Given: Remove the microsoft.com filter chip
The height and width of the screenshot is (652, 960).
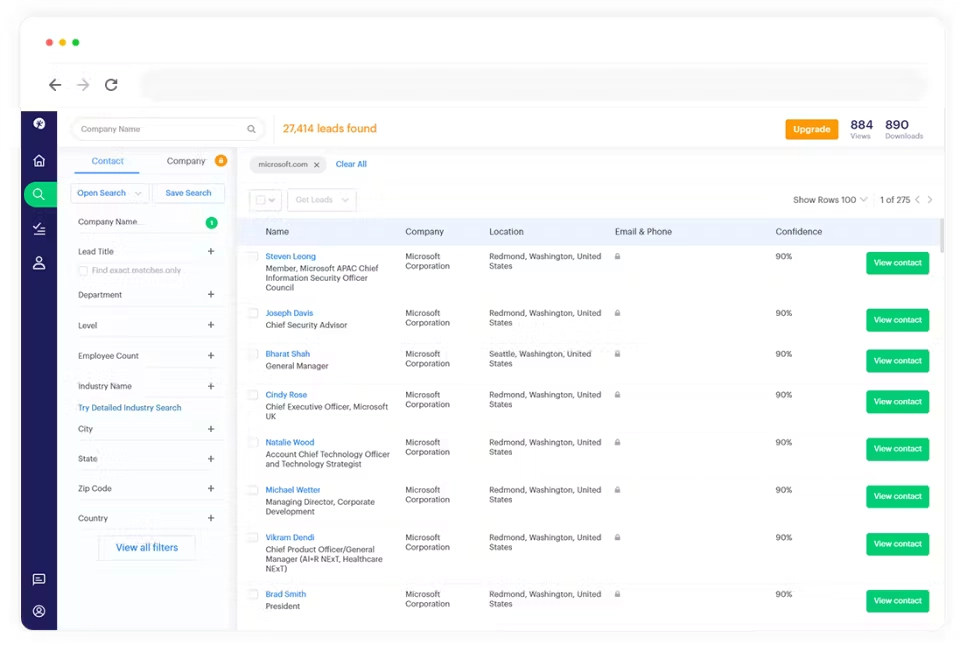Looking at the screenshot, I should pyautogui.click(x=317, y=165).
